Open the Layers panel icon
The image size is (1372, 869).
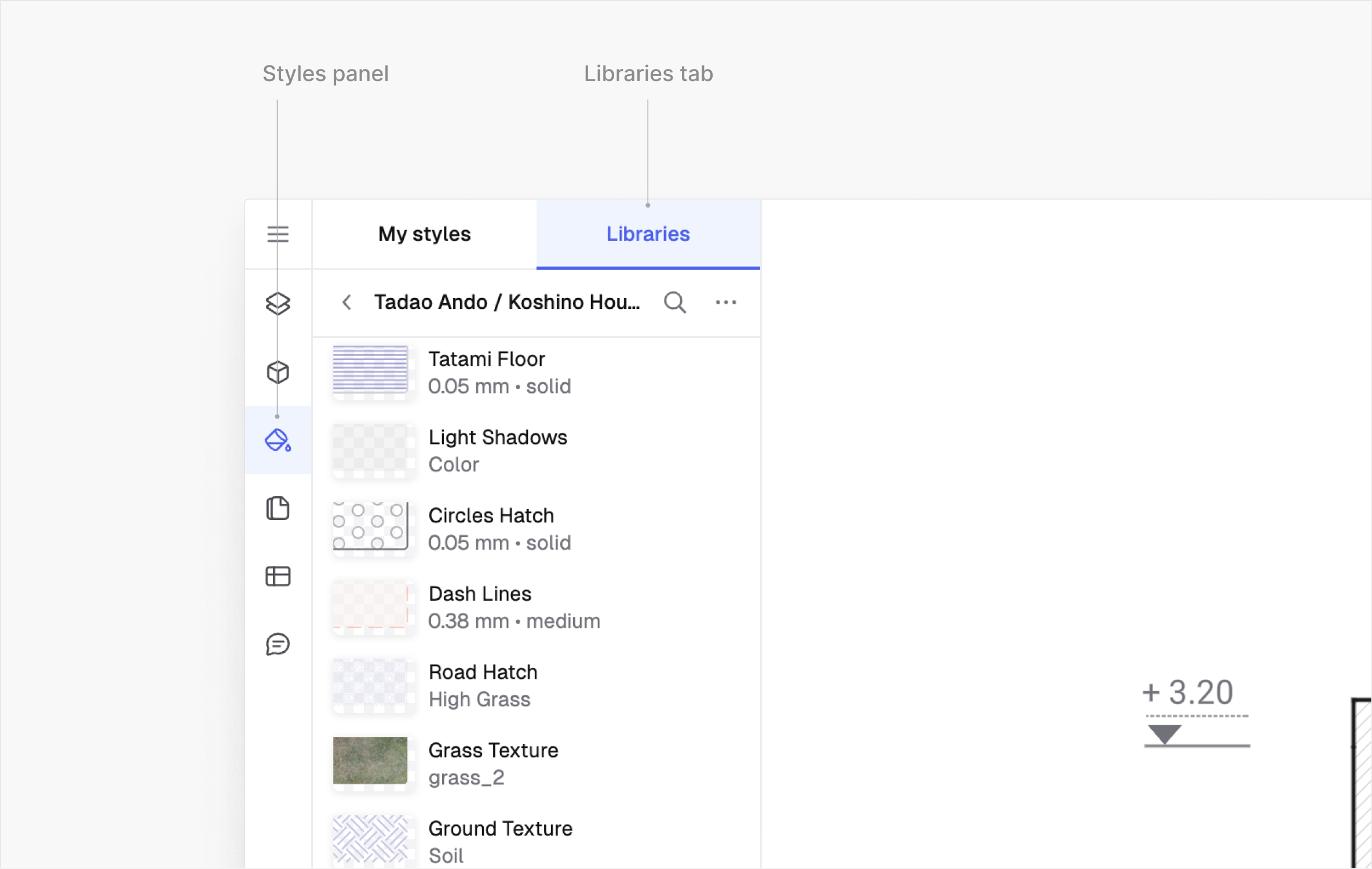[278, 303]
